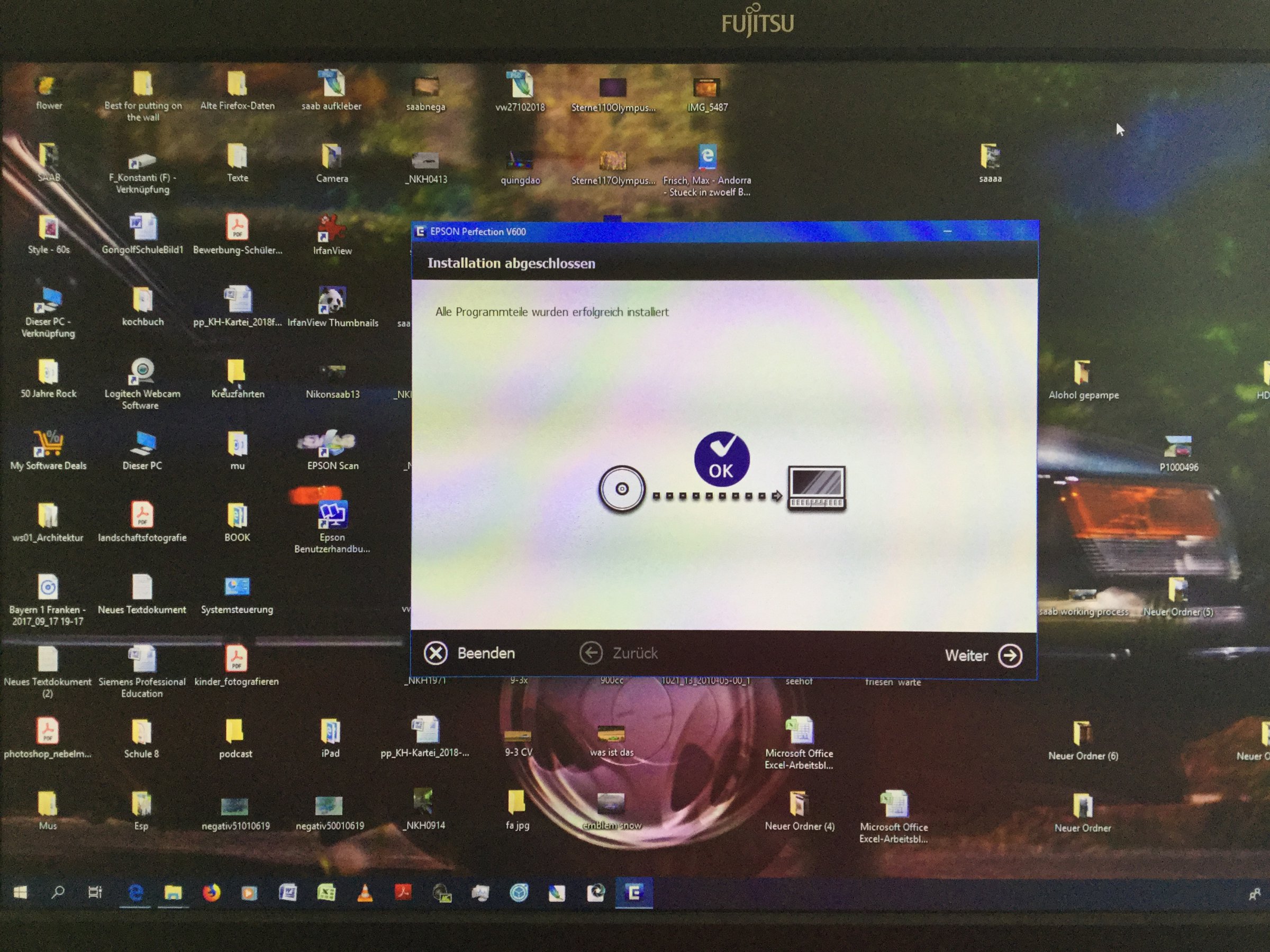Open File Explorer from the taskbar
1270x952 pixels.
(x=173, y=893)
